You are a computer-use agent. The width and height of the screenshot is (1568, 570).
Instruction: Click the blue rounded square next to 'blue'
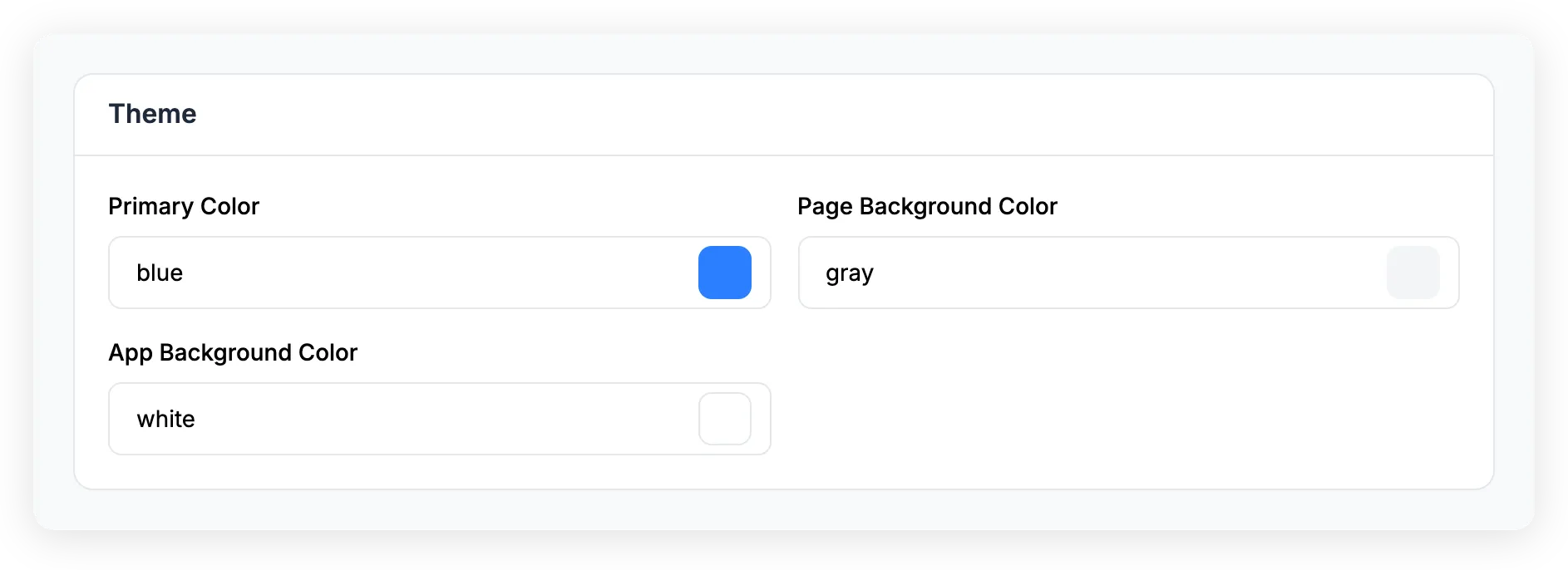click(724, 273)
